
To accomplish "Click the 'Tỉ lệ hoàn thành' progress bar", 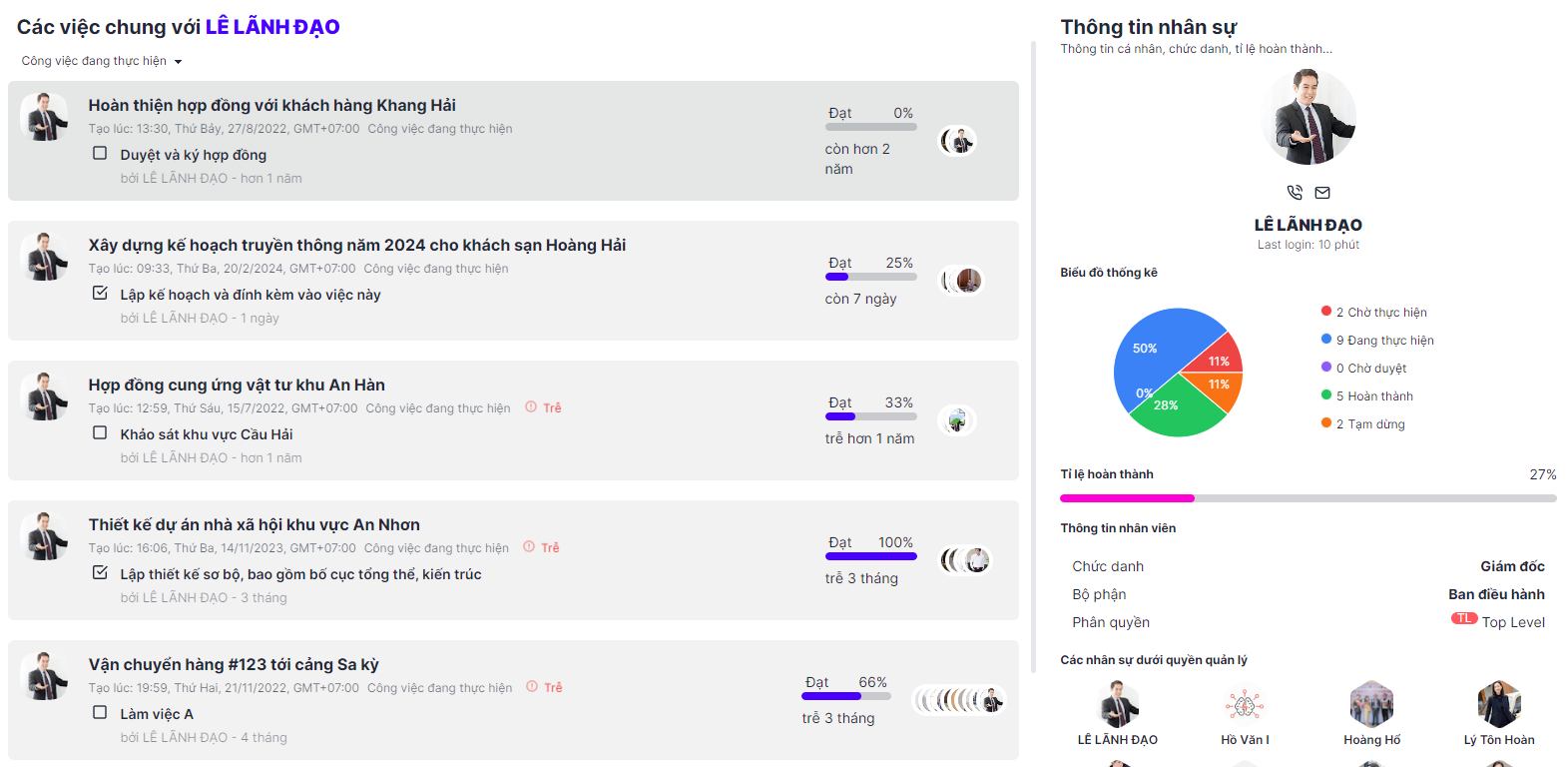I will point(1307,497).
